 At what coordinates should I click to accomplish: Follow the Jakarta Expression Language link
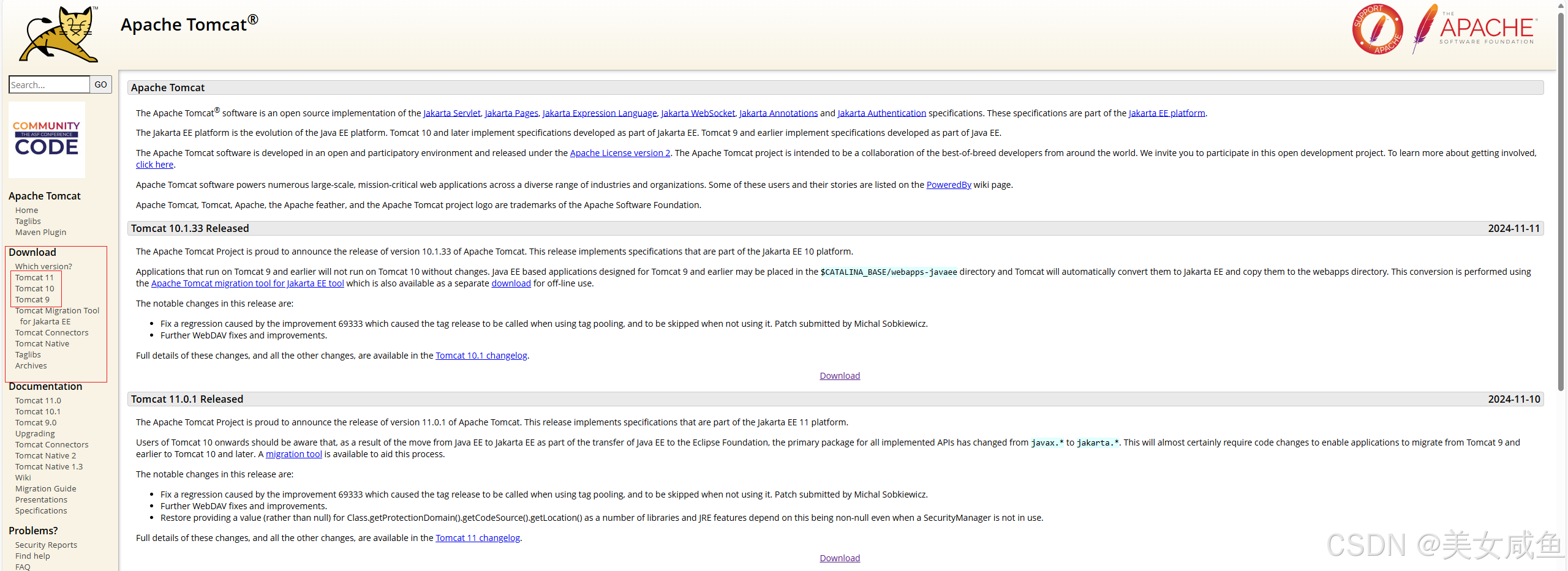click(x=600, y=113)
